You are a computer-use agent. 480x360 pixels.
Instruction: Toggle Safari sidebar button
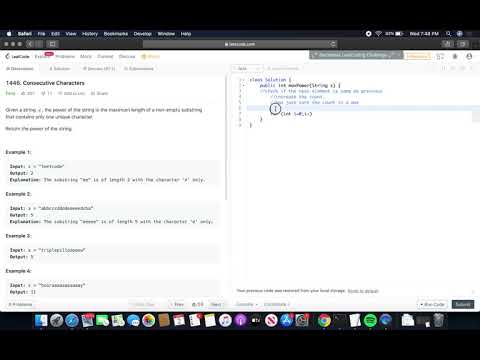click(x=52, y=44)
